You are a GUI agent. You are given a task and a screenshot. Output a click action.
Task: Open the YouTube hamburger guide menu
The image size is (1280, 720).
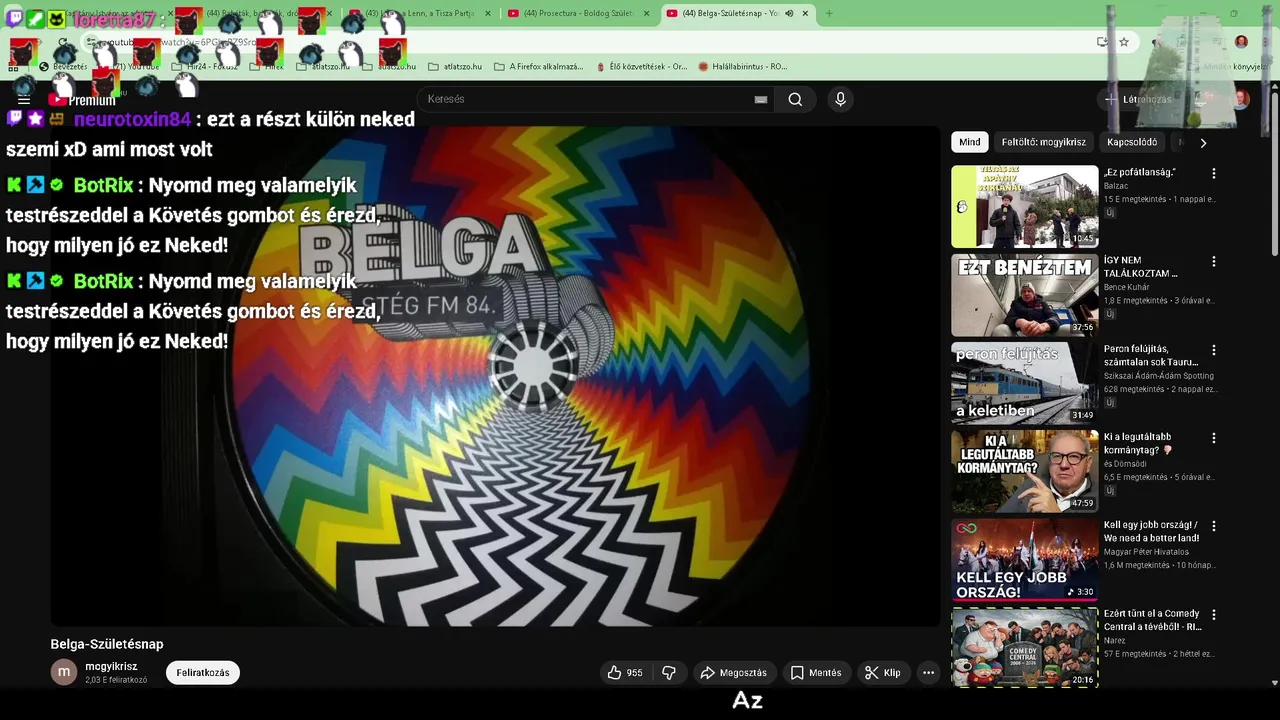[x=24, y=100]
